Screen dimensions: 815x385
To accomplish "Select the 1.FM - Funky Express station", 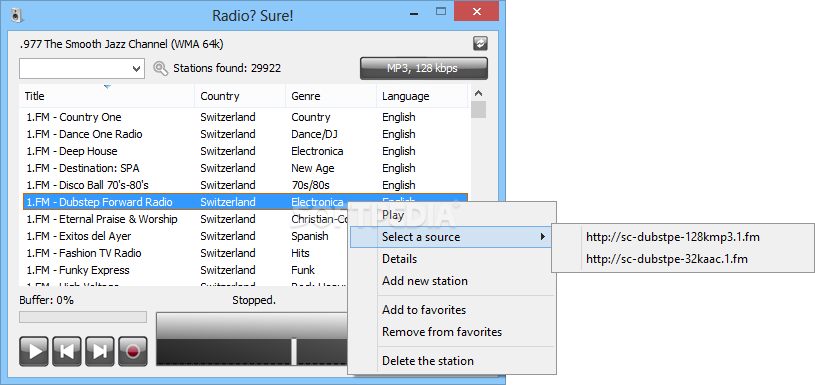I will [x=185, y=270].
